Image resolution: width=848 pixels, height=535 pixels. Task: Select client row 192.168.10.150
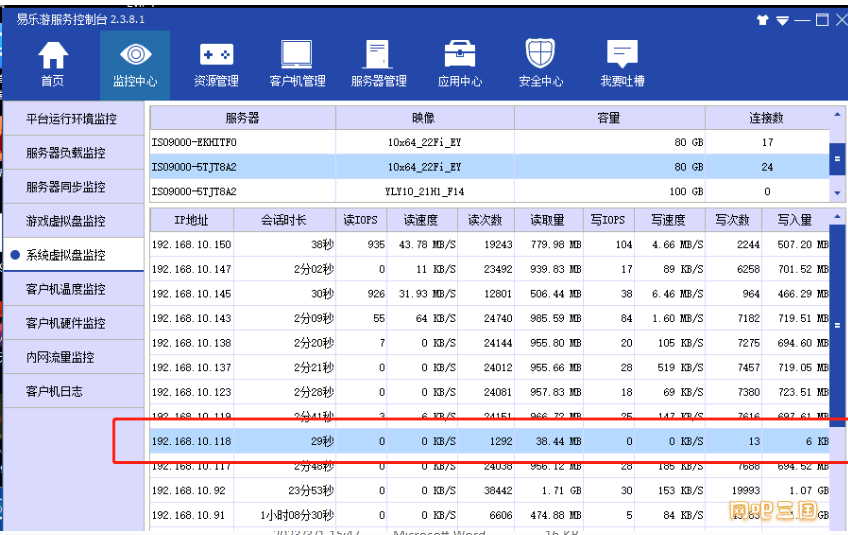coord(191,245)
